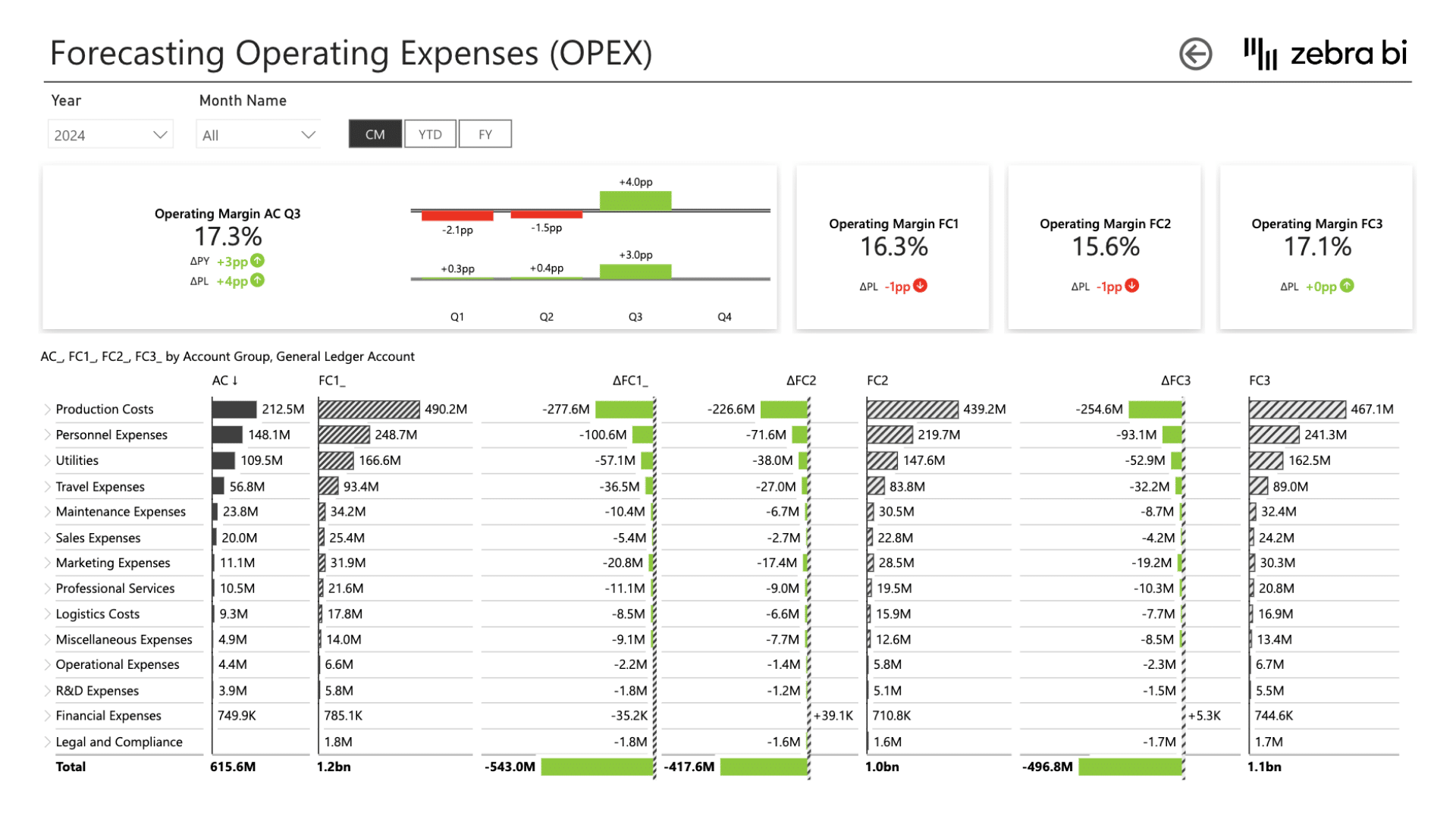Click the Operating Margin AC Q3 value
Viewport: 1456px width, 819px height.
227,237
